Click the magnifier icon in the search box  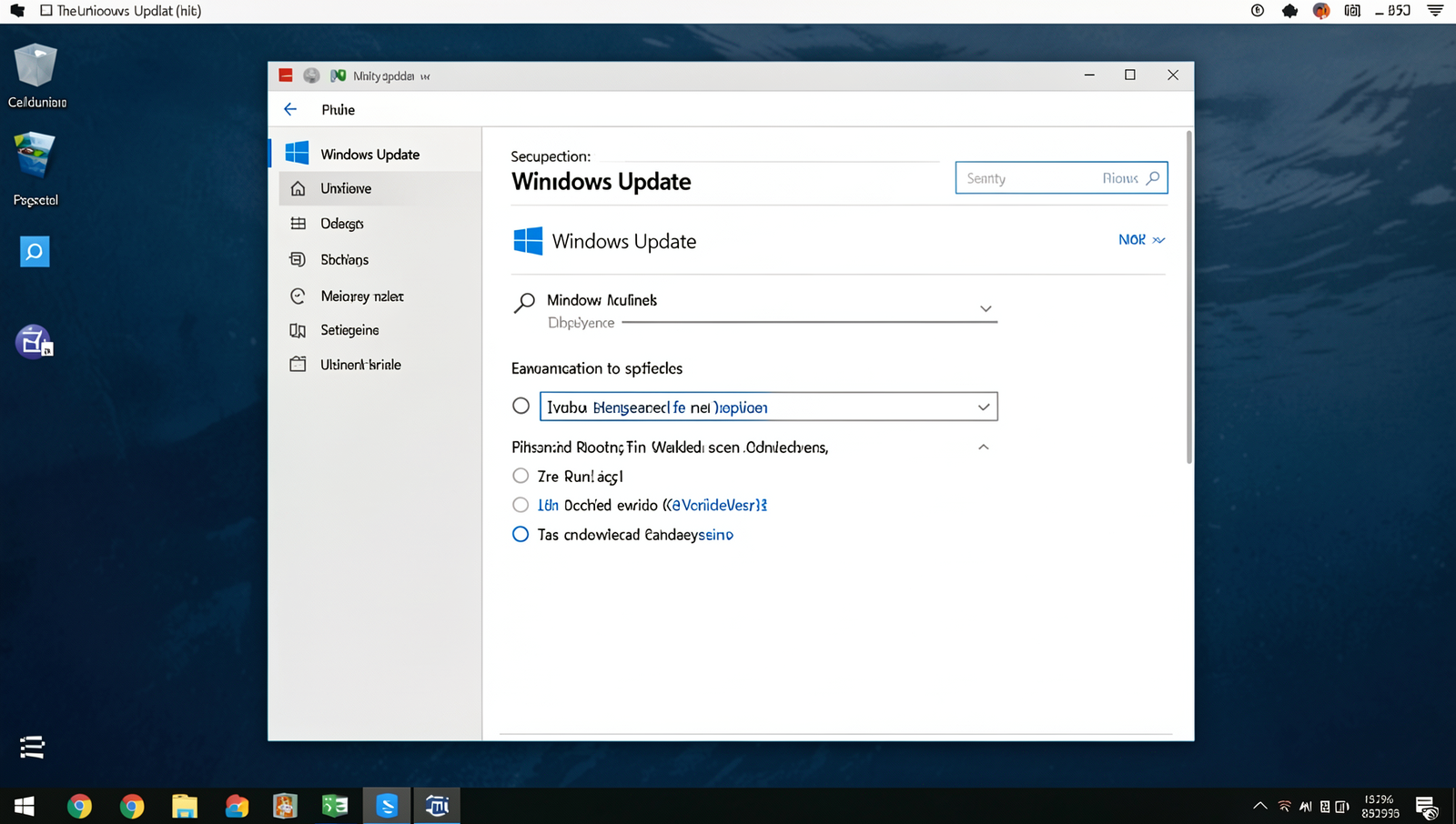[x=1153, y=178]
